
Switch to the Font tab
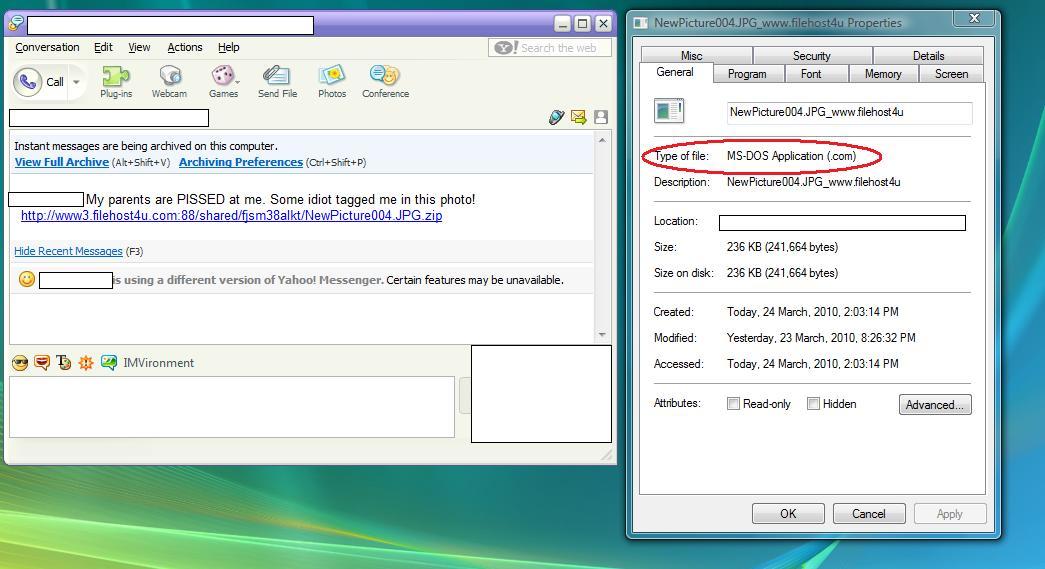[811, 74]
